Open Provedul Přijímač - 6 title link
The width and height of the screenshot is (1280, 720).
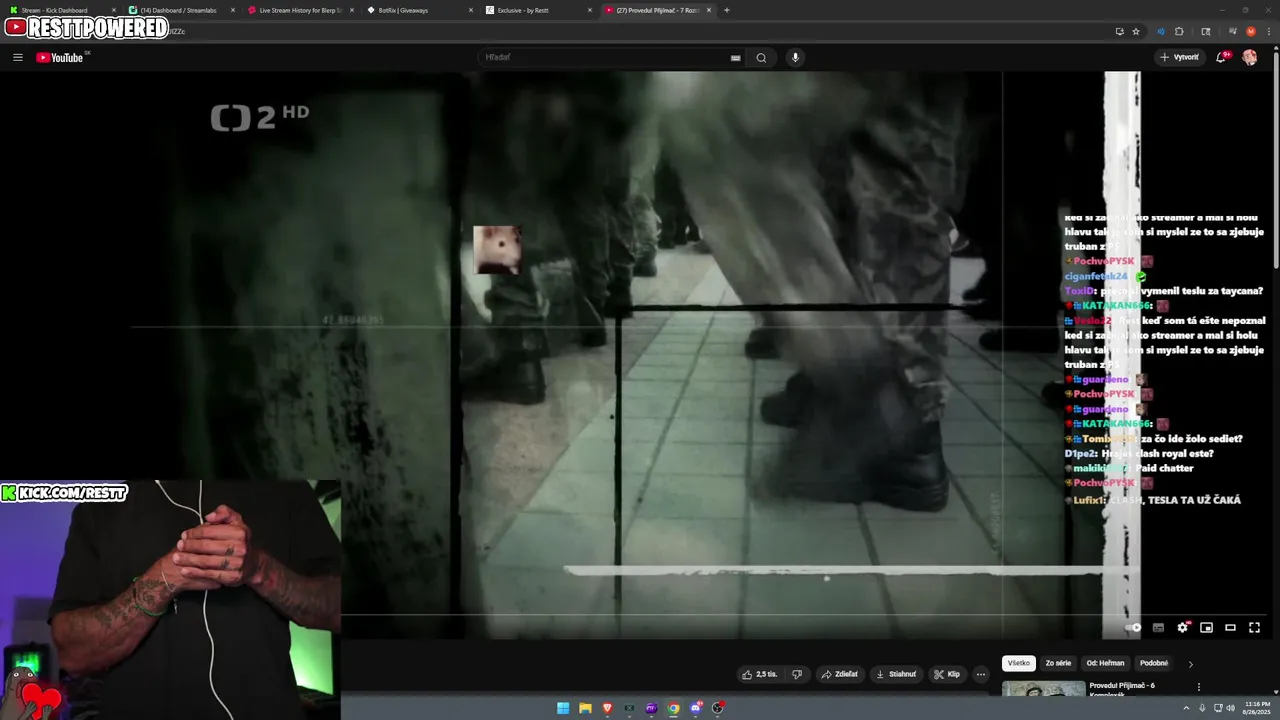pos(1122,689)
